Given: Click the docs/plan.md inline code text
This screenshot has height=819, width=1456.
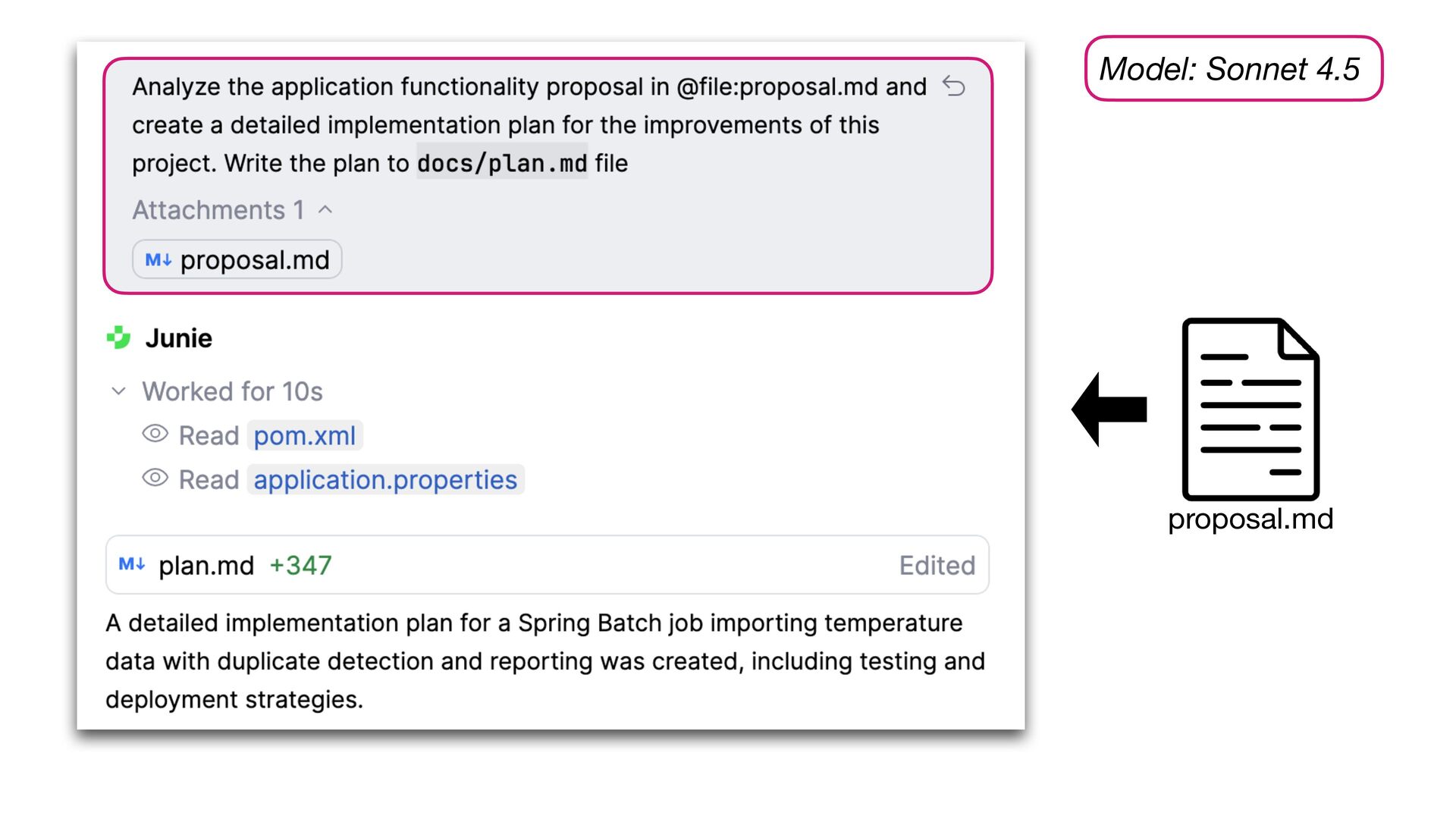Looking at the screenshot, I should pyautogui.click(x=502, y=163).
